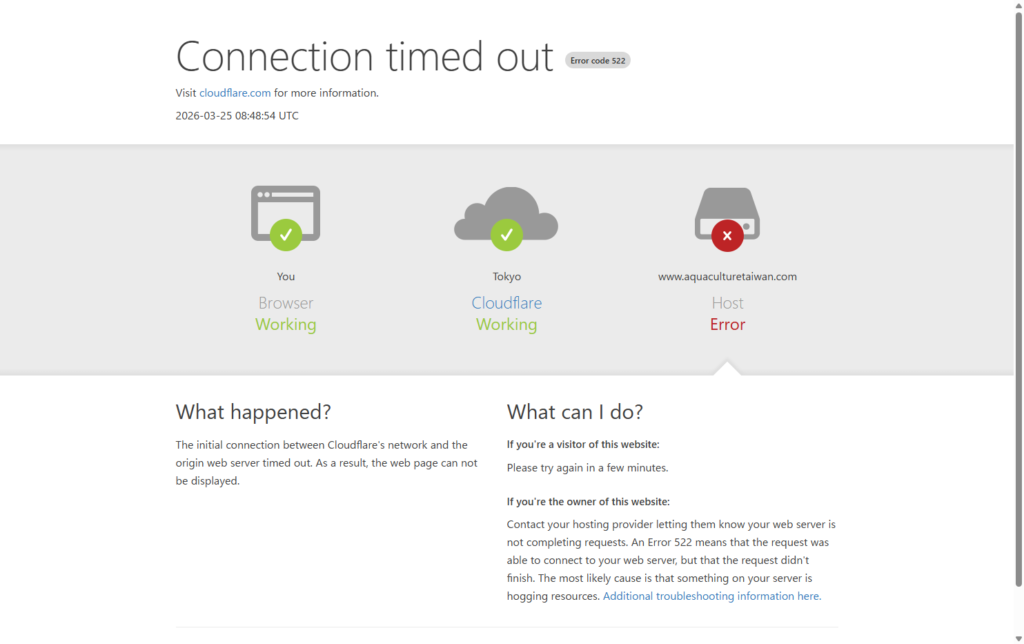Click the scrollbar down arrow

(1018, 637)
